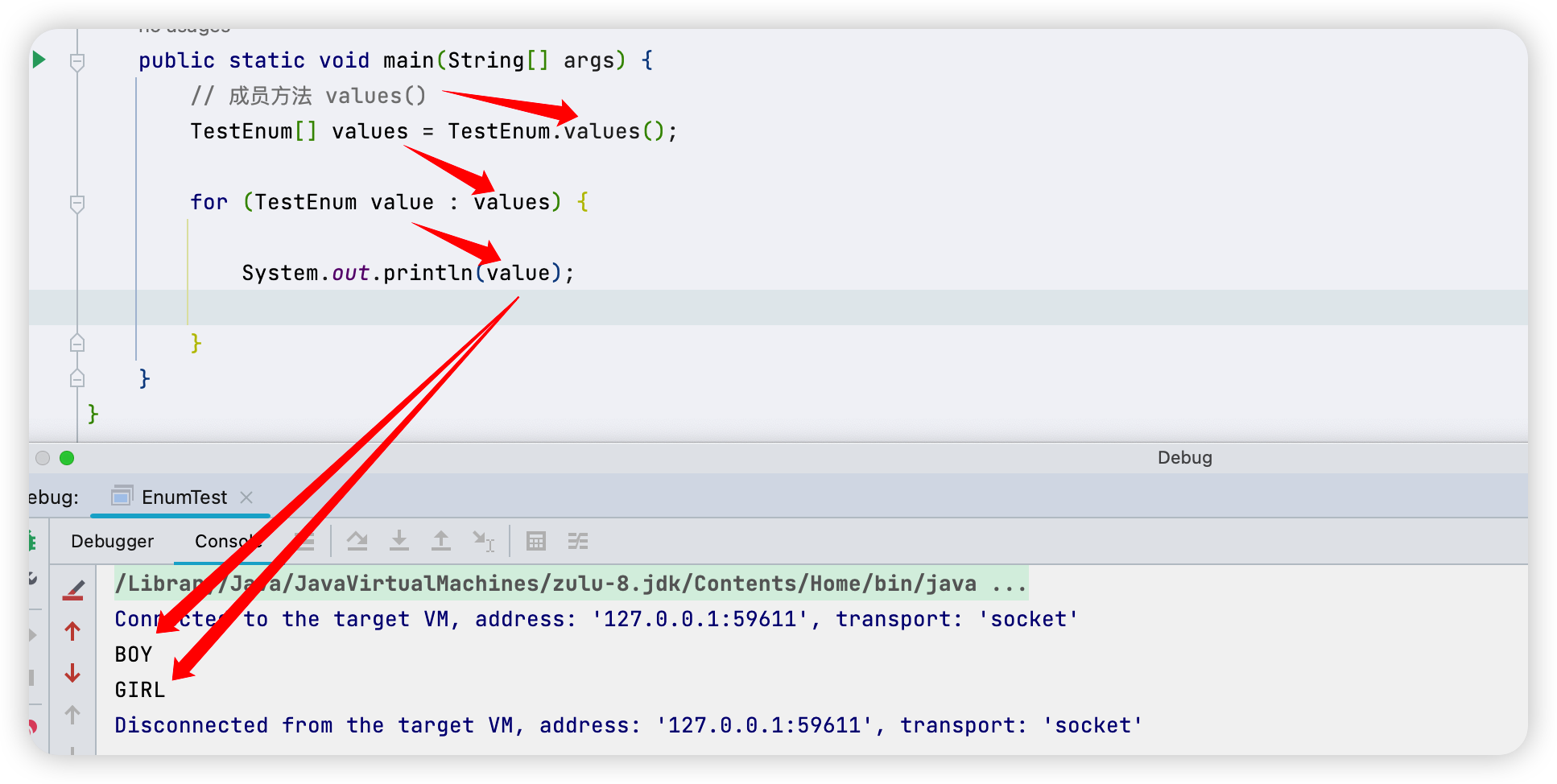Image resolution: width=1557 pixels, height=784 pixels.
Task: Run main method via green gutter arrow
Action: [39, 60]
